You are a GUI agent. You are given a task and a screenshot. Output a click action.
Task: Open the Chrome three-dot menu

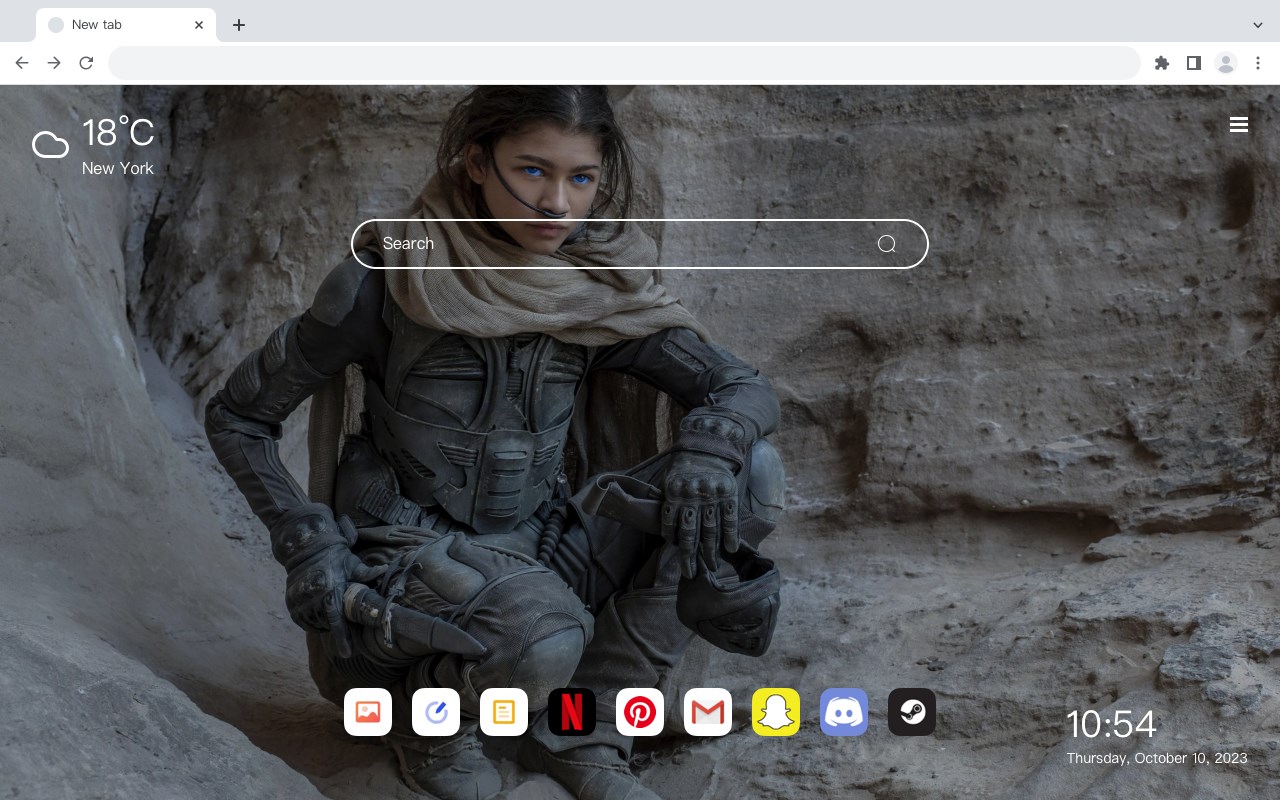(x=1258, y=63)
